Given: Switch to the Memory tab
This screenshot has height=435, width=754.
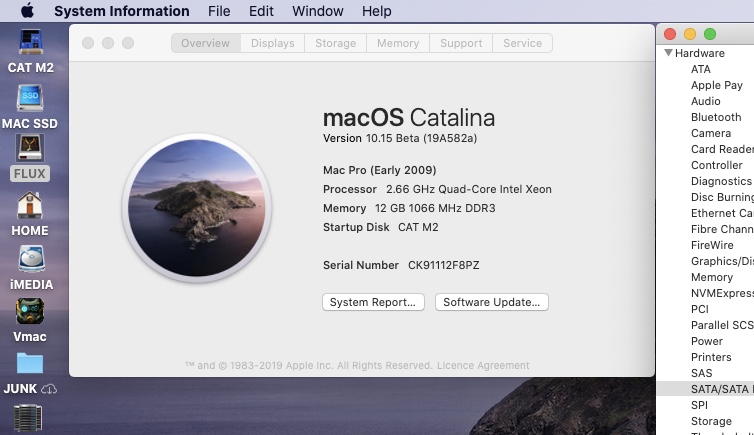Looking at the screenshot, I should tap(398, 43).
